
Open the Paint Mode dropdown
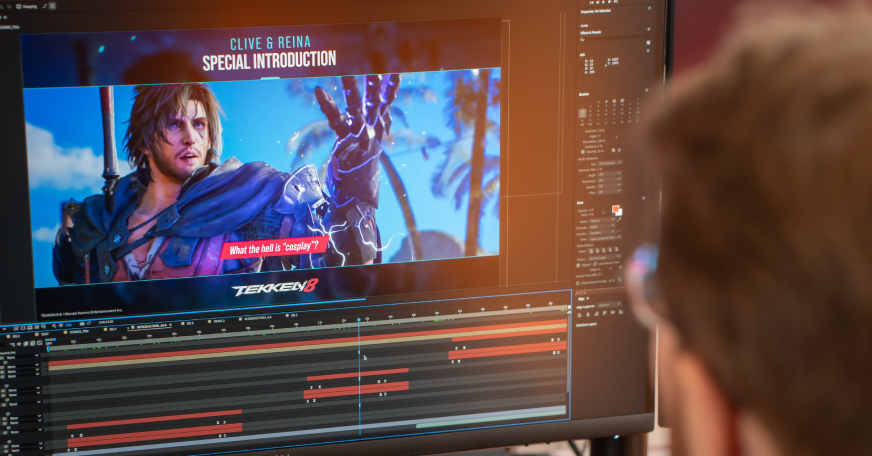coord(602,220)
